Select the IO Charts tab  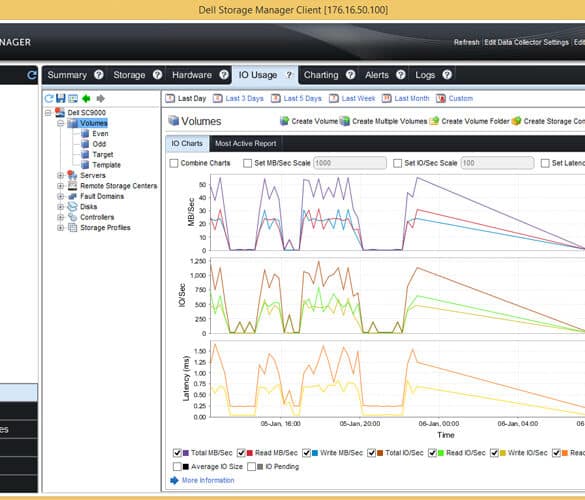pos(187,144)
